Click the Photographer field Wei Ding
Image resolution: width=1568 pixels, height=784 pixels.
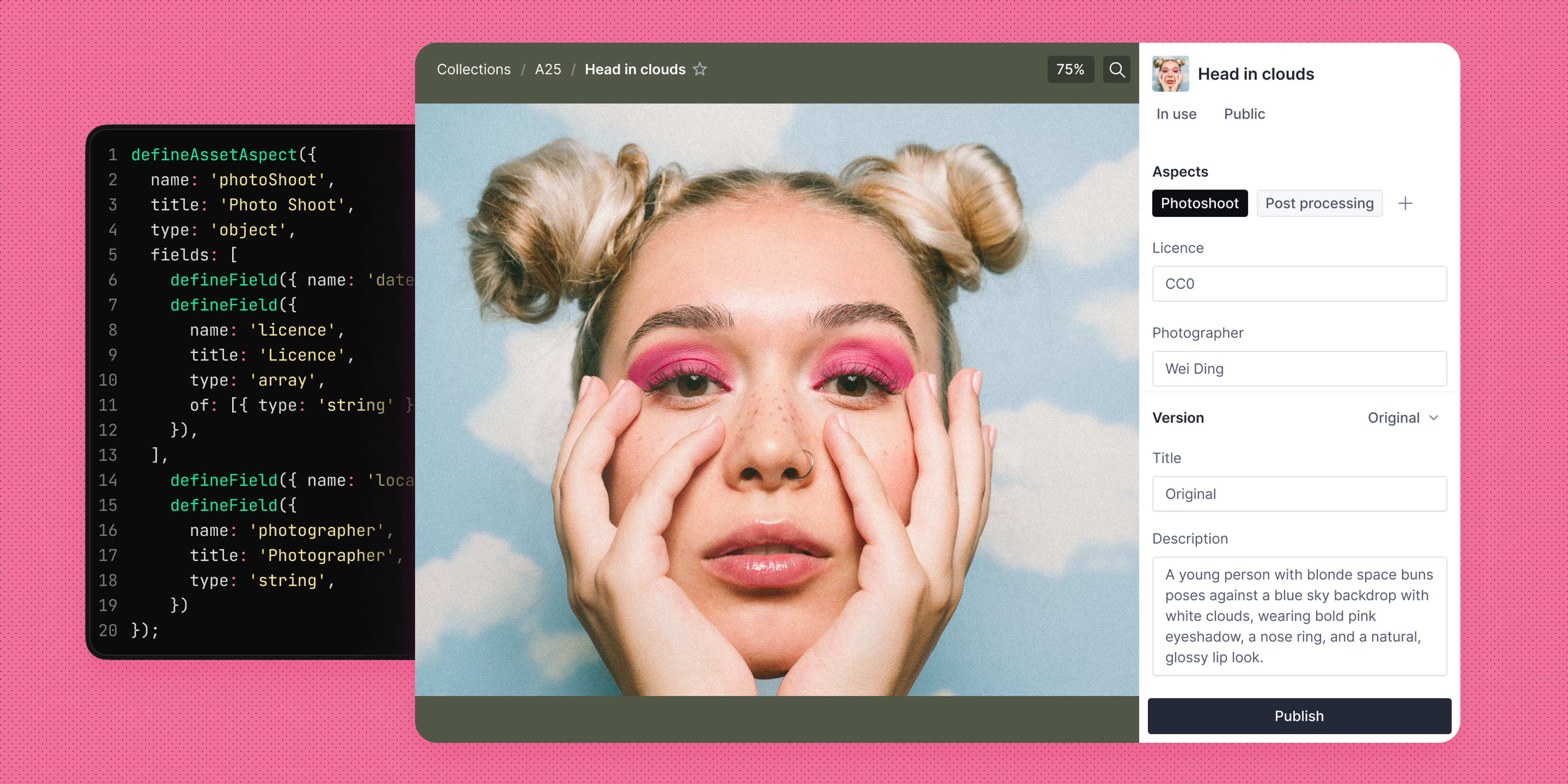click(1299, 369)
